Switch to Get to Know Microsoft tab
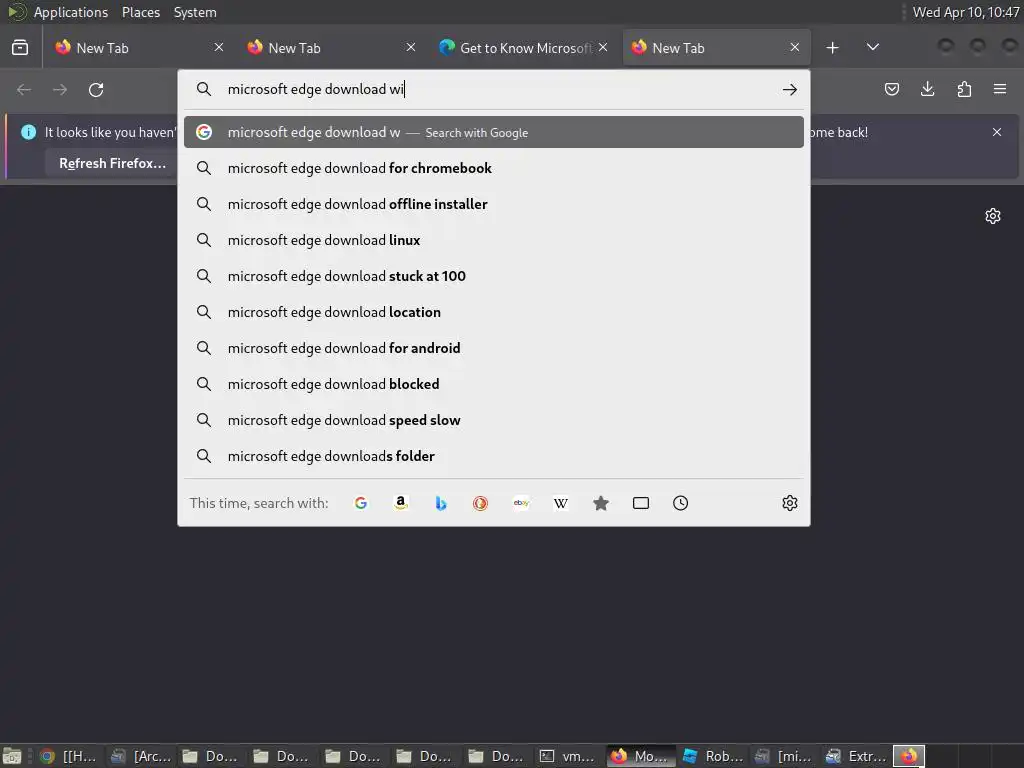 (x=521, y=48)
